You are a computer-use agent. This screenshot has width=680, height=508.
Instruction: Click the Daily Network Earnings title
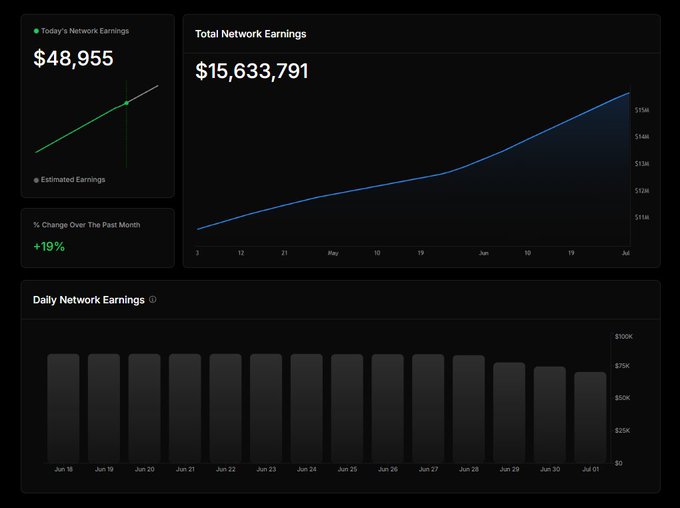click(x=89, y=300)
